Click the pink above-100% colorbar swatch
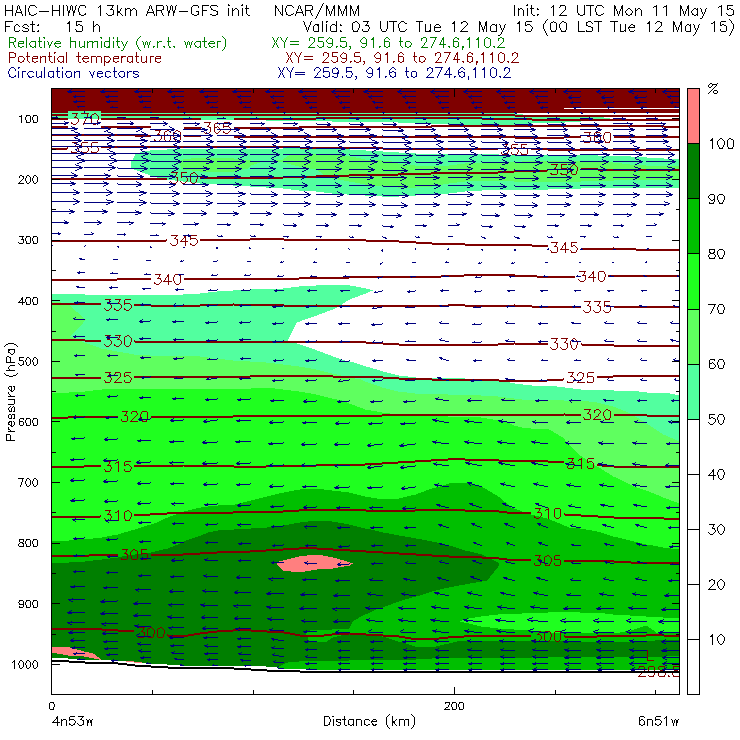This screenshot has height=740, width=740. tap(693, 116)
